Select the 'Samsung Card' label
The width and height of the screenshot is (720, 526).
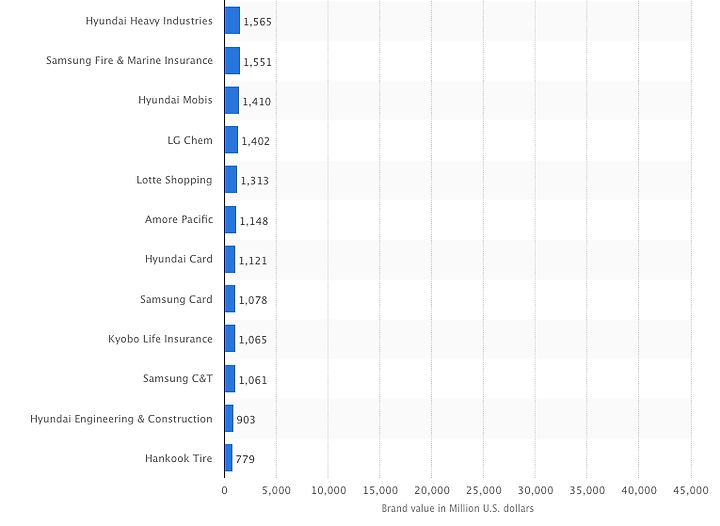(x=176, y=299)
